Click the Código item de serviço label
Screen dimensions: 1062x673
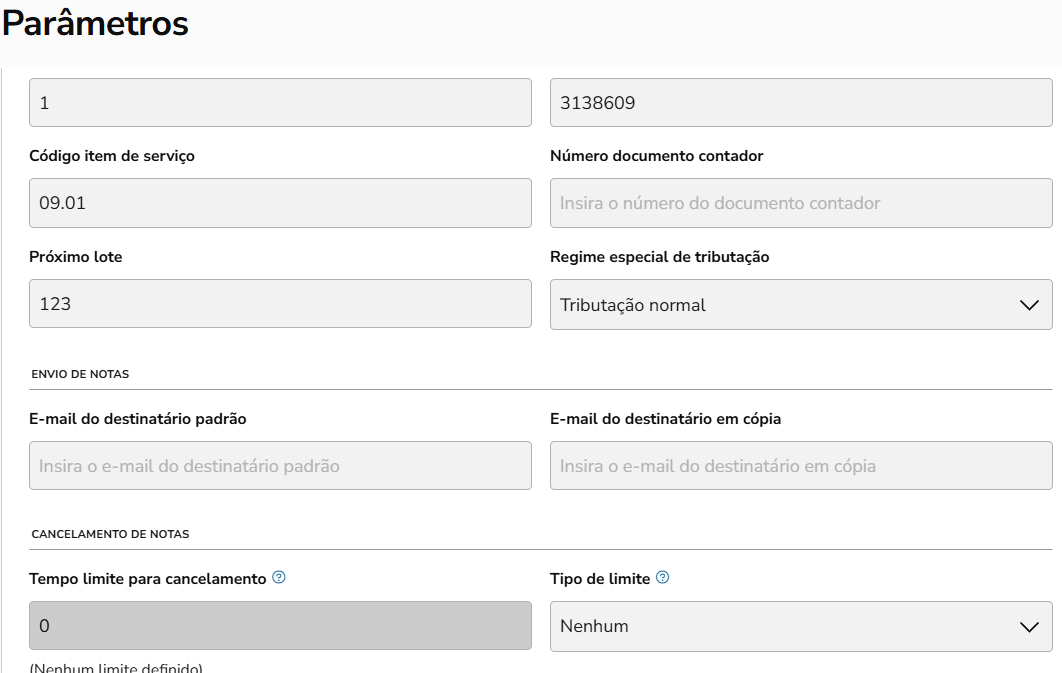click(112, 156)
